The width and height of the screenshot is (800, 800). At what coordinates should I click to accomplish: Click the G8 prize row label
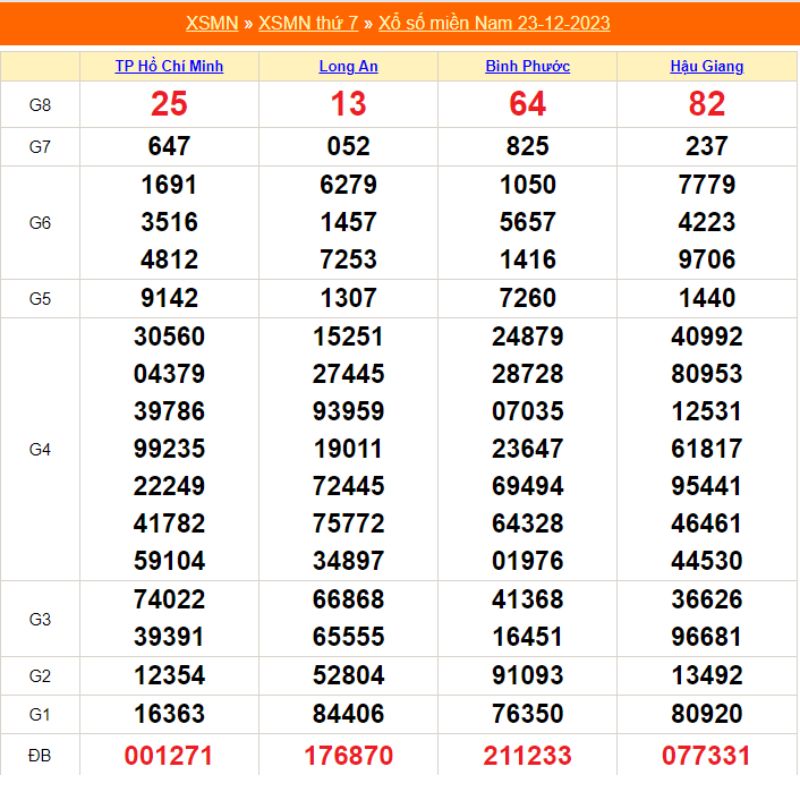pos(40,104)
